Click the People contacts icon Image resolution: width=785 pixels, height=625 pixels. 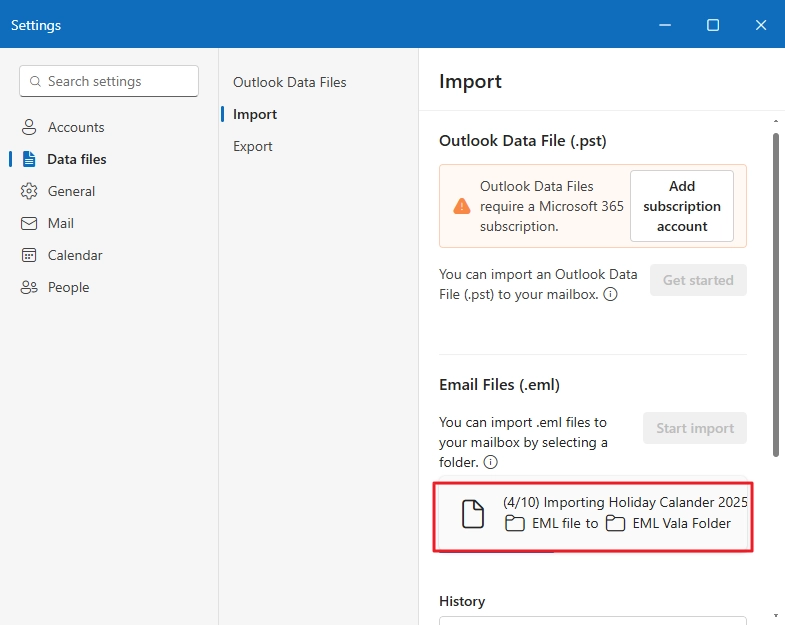coord(29,287)
